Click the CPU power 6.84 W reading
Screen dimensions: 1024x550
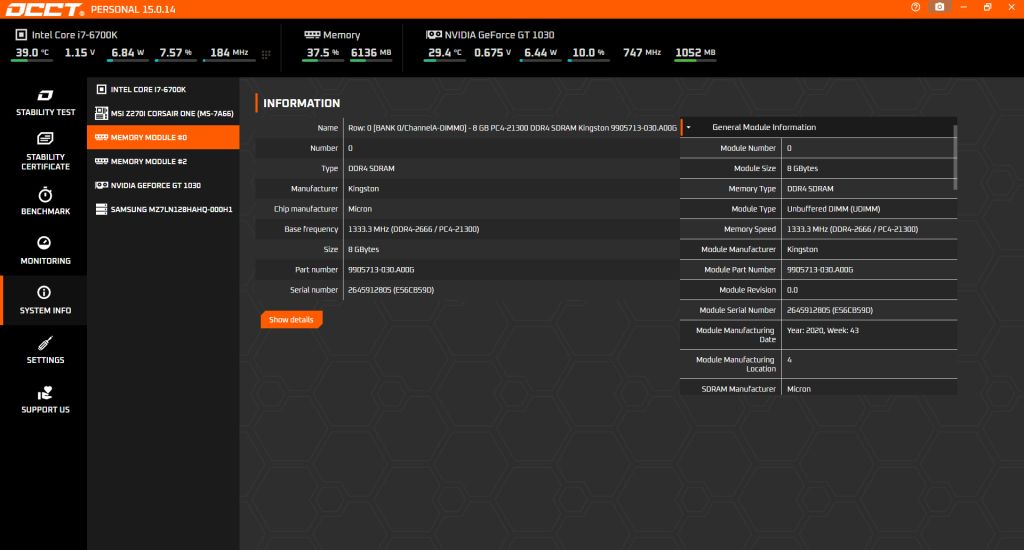point(127,53)
